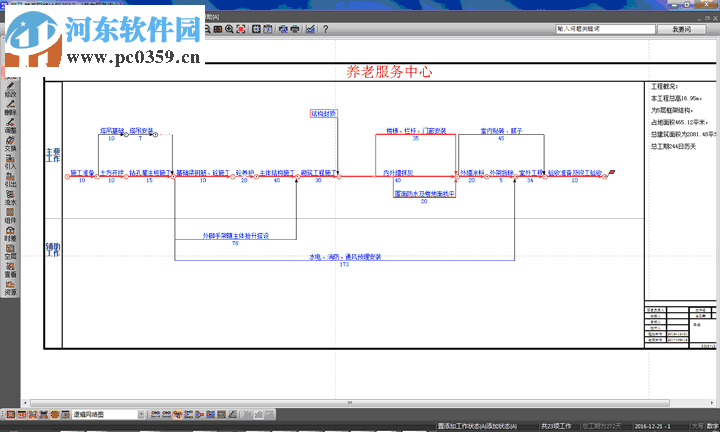Select the 组件 (component) tool in sidebar
Viewport: 720px width, 432px height.
(x=10, y=216)
